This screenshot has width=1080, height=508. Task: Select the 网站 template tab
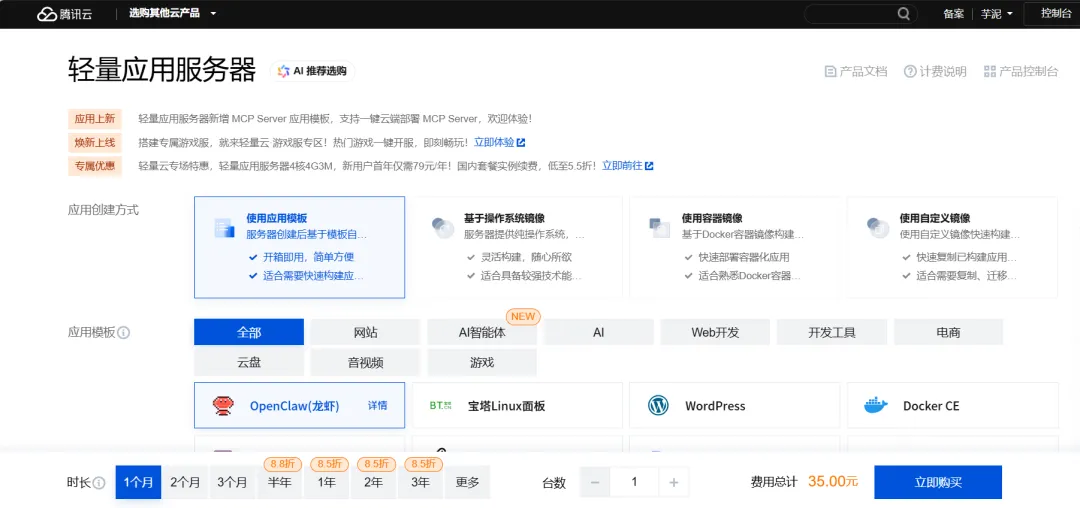click(365, 332)
